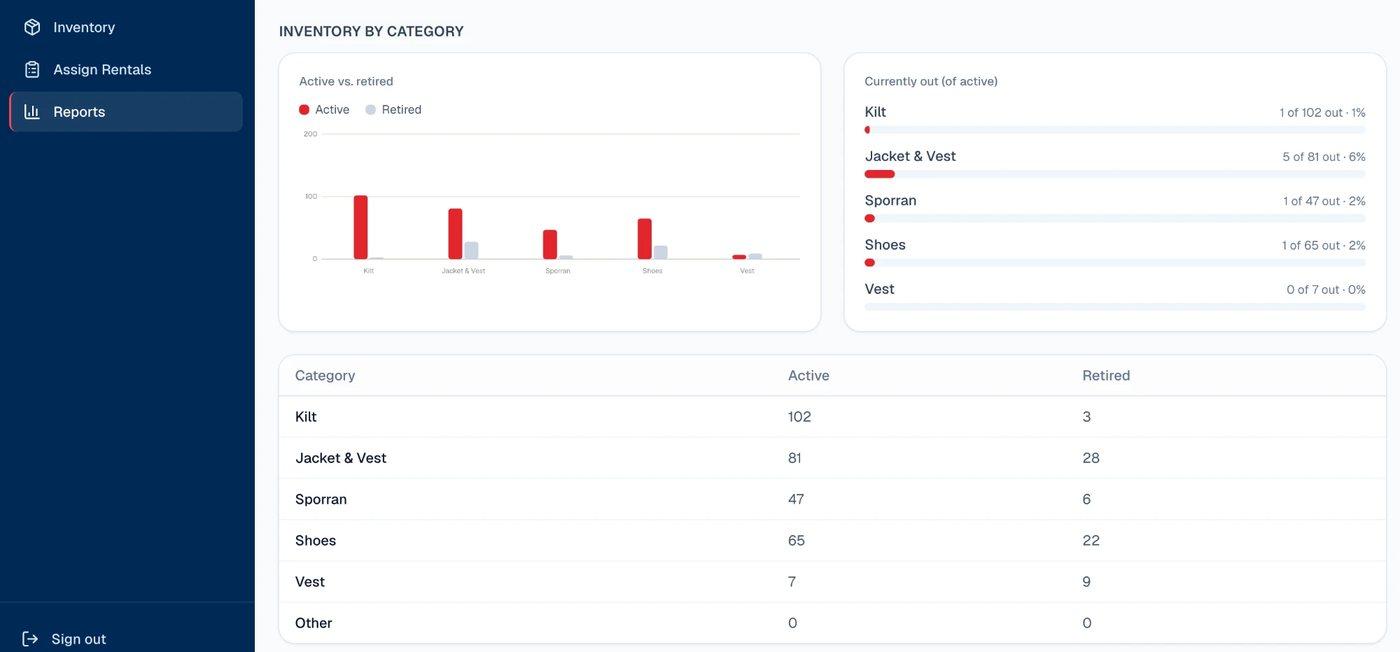Viewport: 1400px width, 652px height.
Task: Click the text '1 of 65 out · 2%'
Action: tap(1324, 245)
